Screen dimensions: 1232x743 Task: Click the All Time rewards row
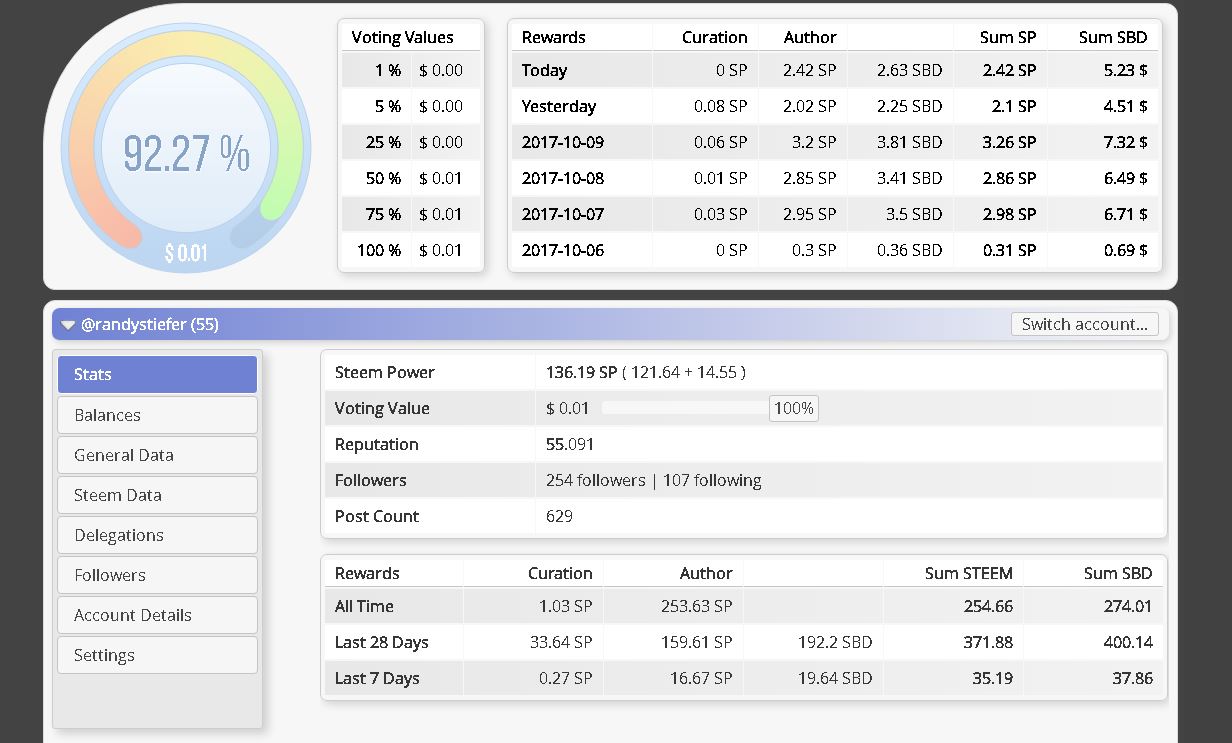click(x=743, y=606)
